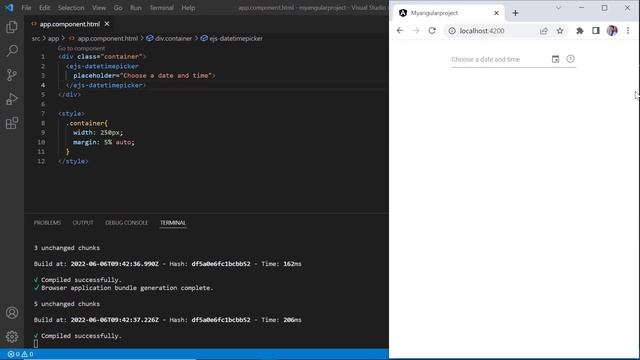
Task: Close the app.component.html editor tab
Action: (107, 24)
